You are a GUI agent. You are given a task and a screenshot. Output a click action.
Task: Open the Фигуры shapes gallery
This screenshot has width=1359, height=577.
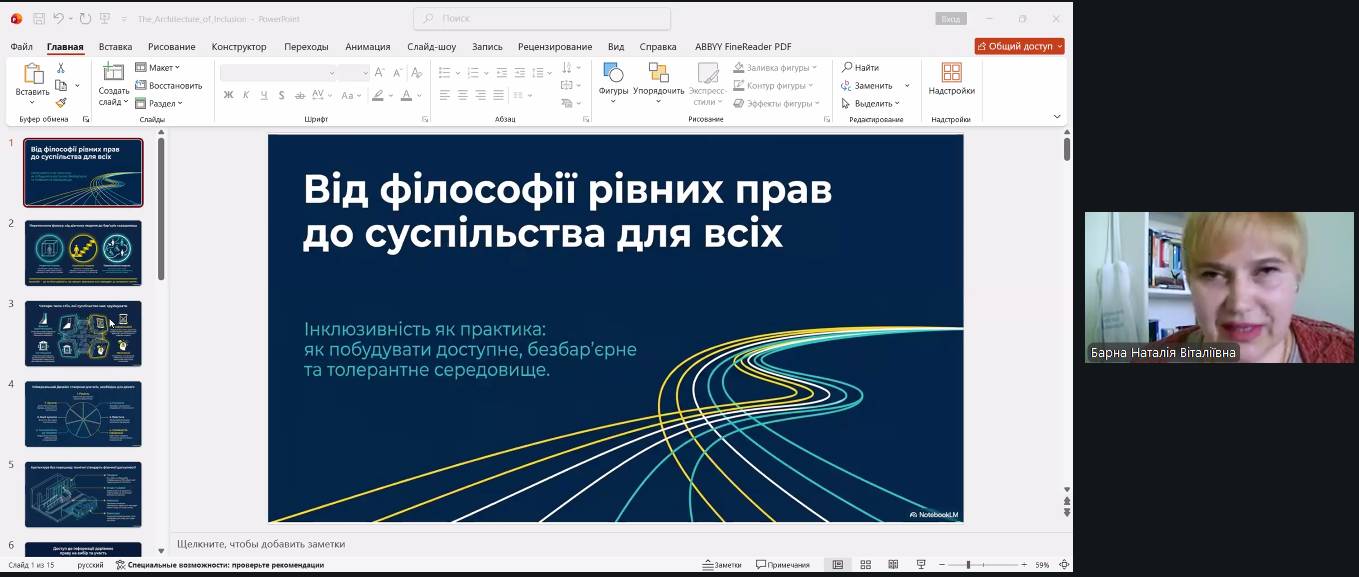pyautogui.click(x=613, y=79)
